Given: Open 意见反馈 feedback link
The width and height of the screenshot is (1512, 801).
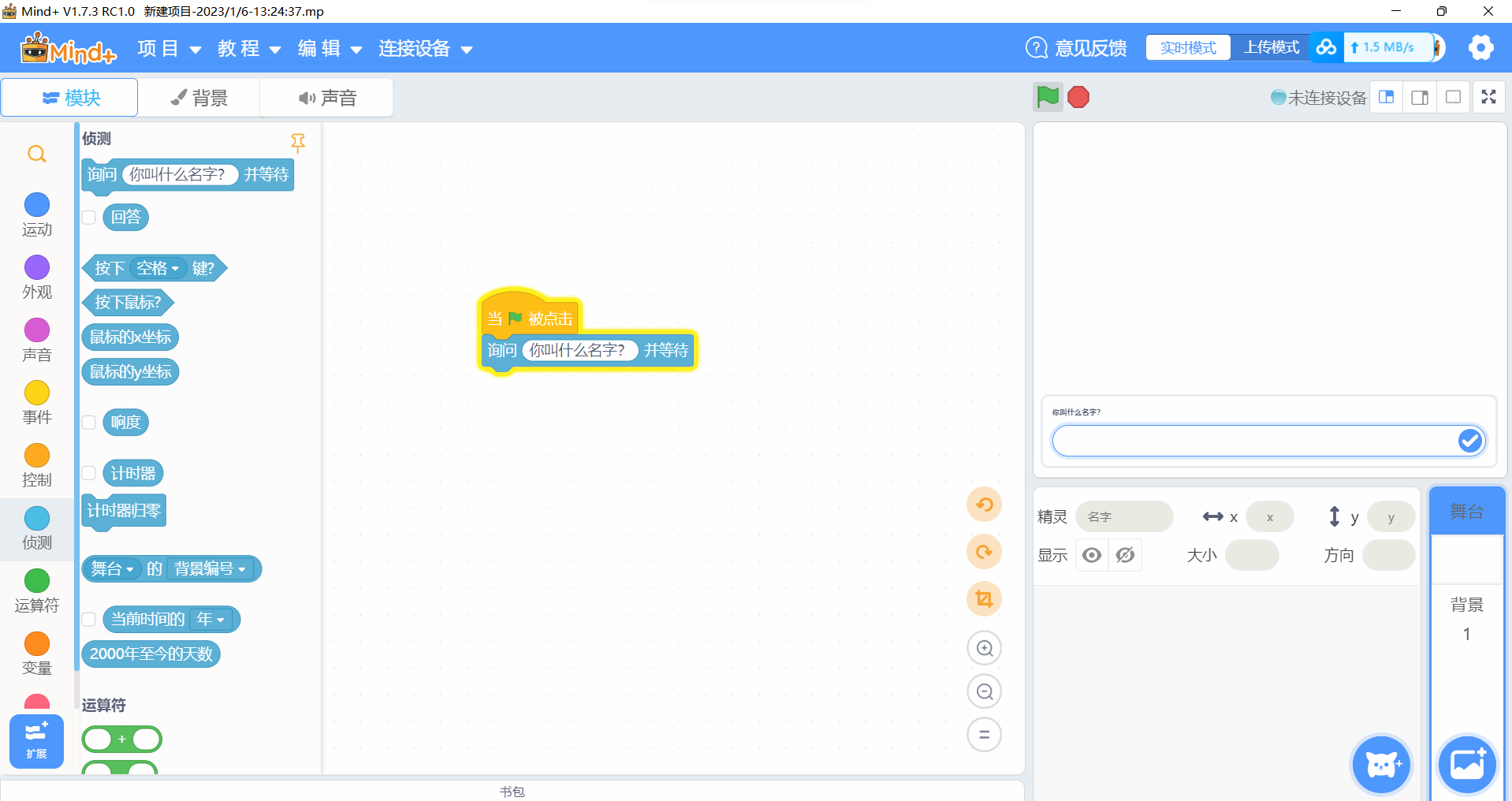Looking at the screenshot, I should click(1076, 48).
